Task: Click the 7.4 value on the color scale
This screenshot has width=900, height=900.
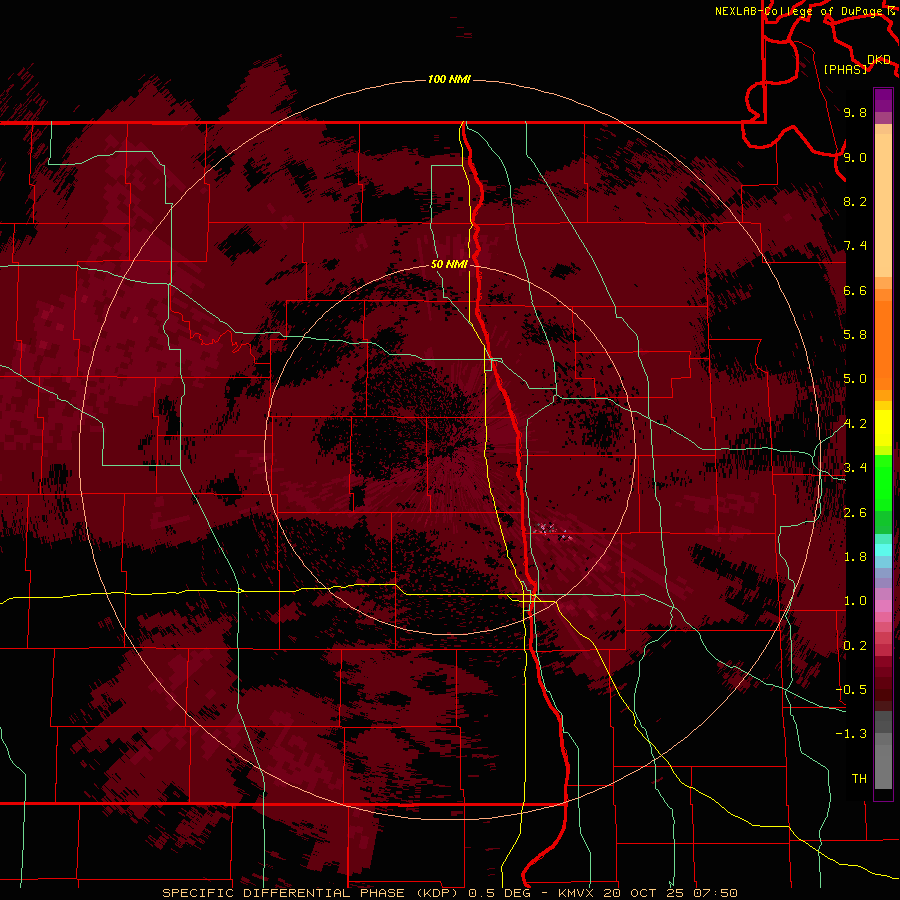Action: 855,246
